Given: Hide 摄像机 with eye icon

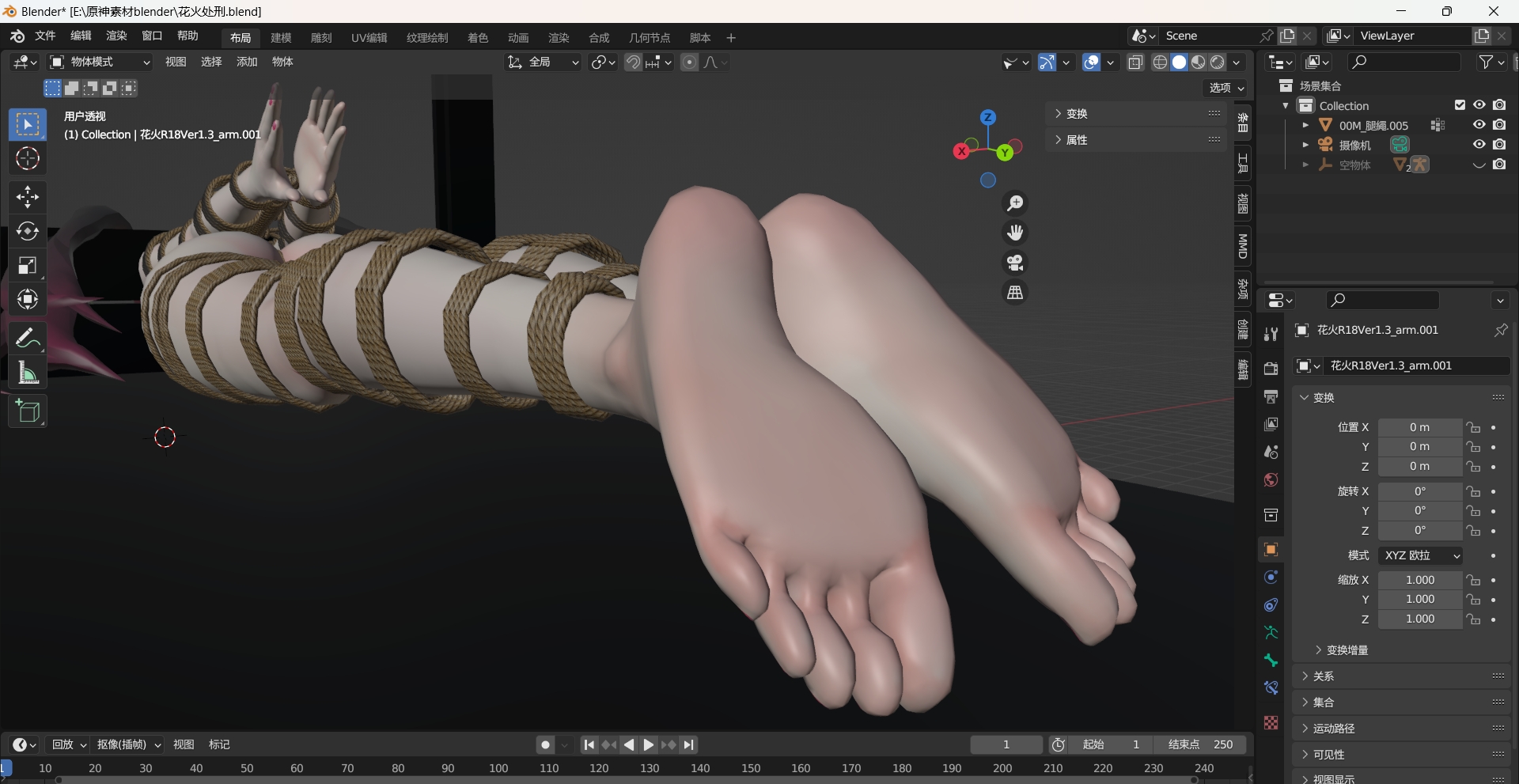Looking at the screenshot, I should 1479,145.
